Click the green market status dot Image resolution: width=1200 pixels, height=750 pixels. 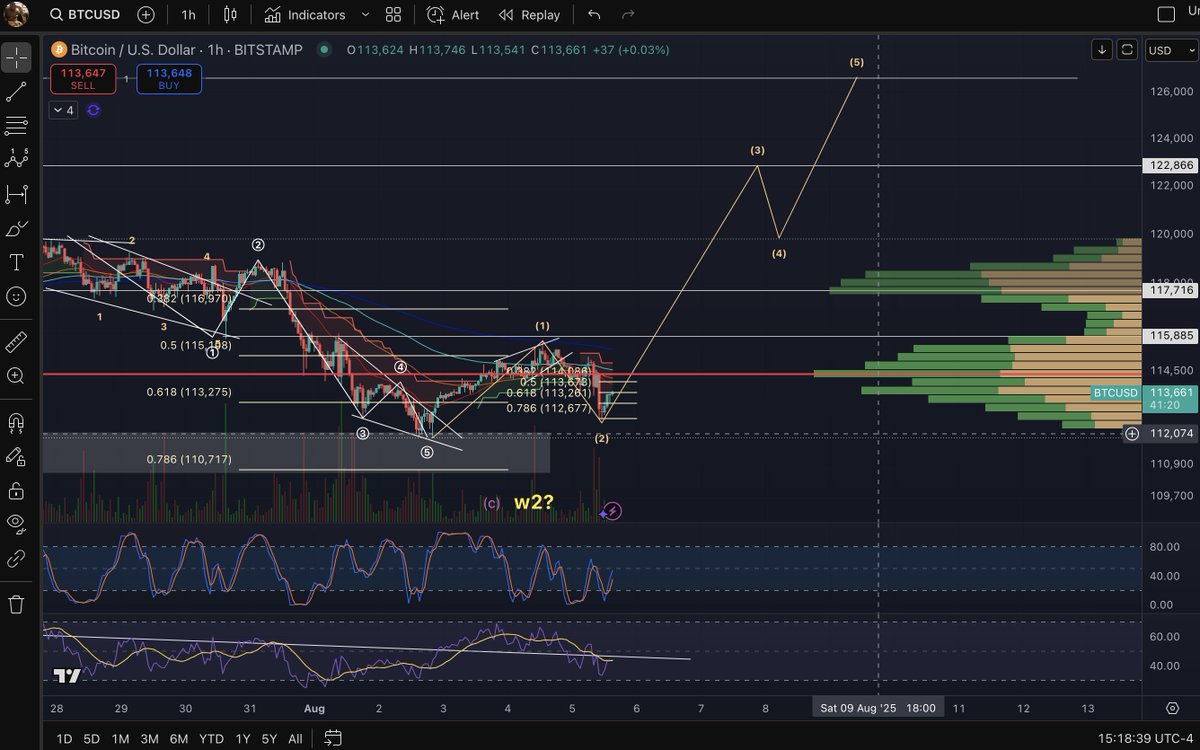(x=323, y=49)
